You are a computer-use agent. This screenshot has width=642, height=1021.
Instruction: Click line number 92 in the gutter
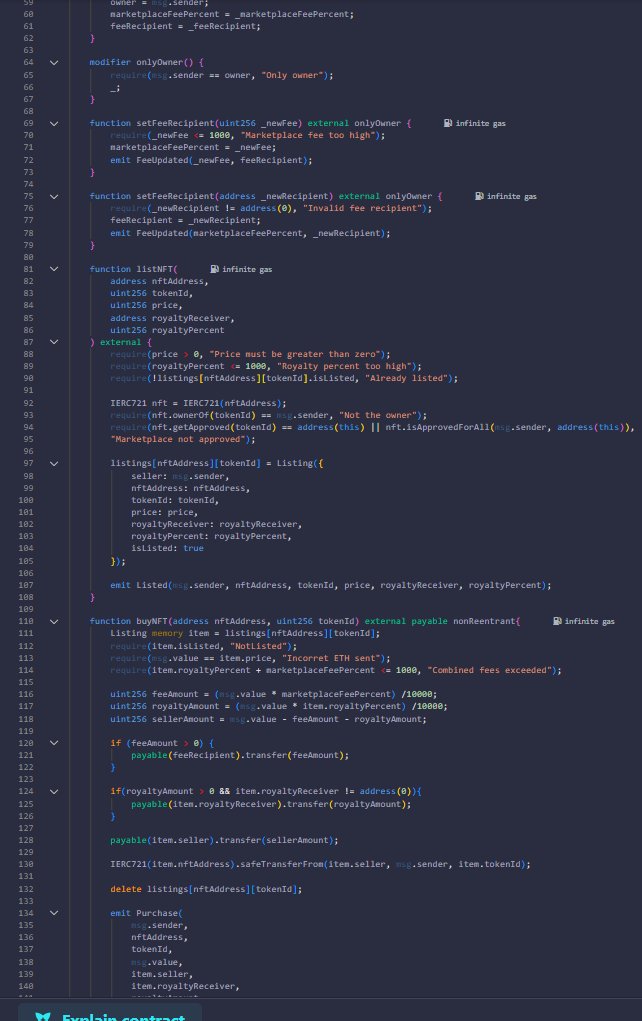point(28,403)
